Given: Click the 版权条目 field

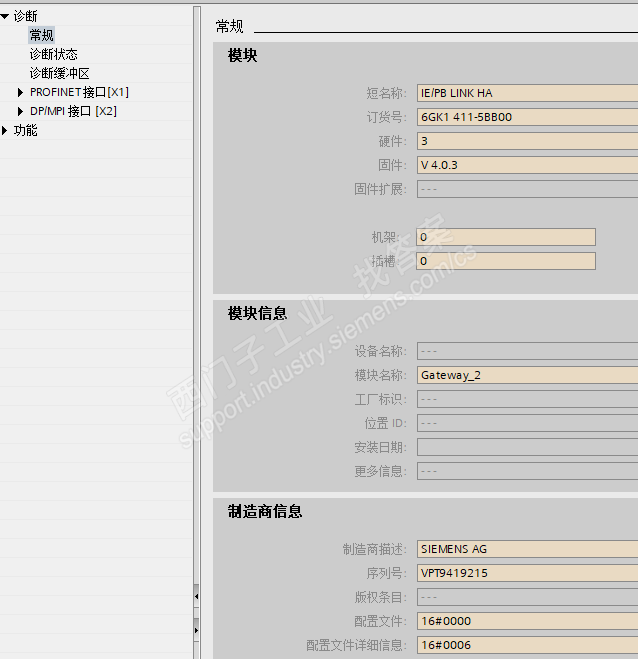Looking at the screenshot, I should pos(527,597).
